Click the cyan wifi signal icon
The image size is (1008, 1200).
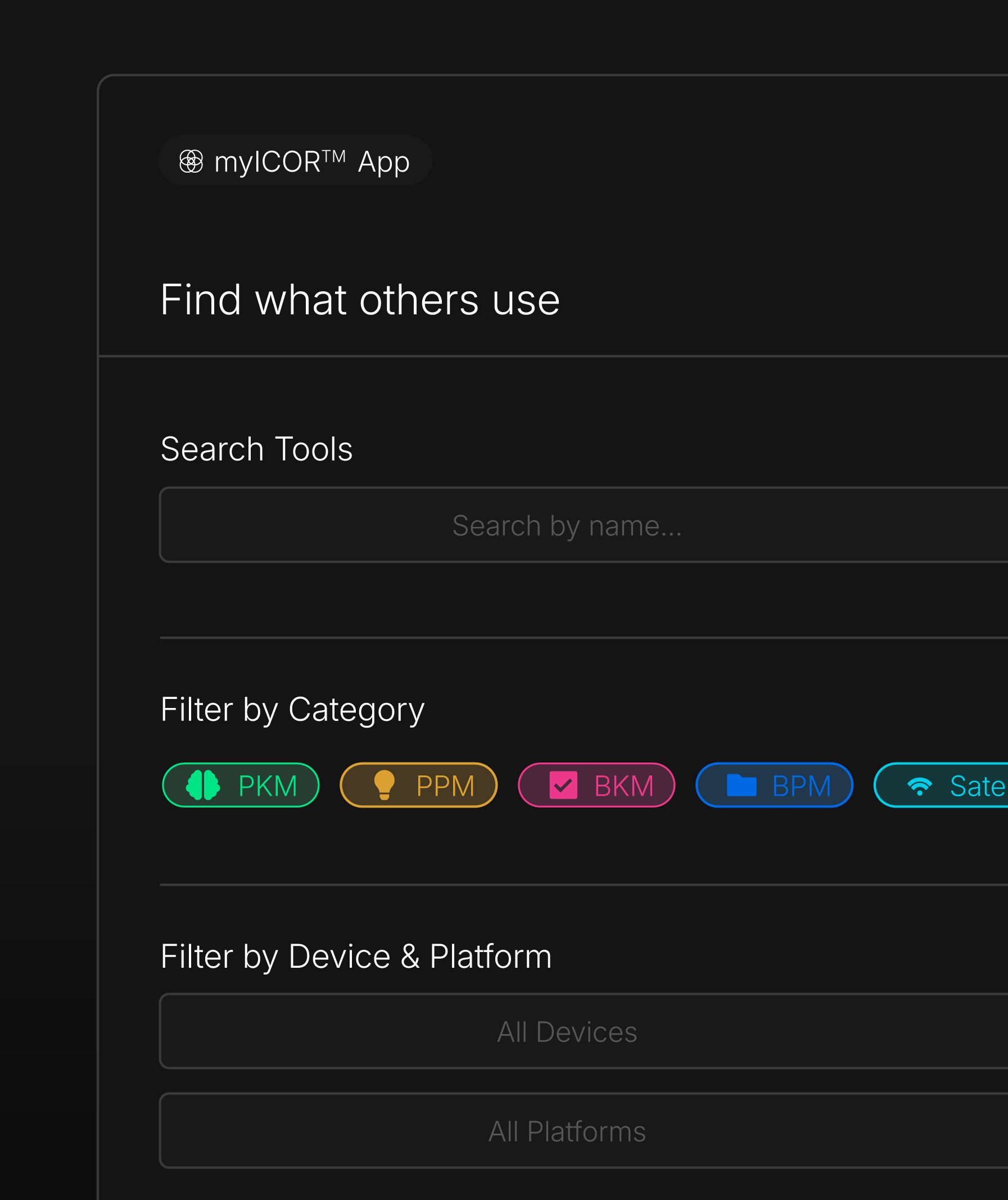point(919,786)
